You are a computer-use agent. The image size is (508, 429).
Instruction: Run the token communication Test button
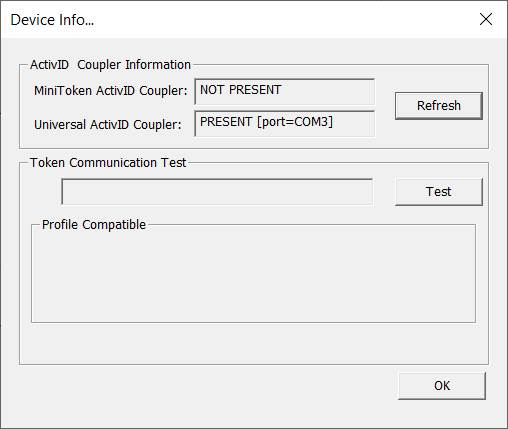(x=439, y=192)
